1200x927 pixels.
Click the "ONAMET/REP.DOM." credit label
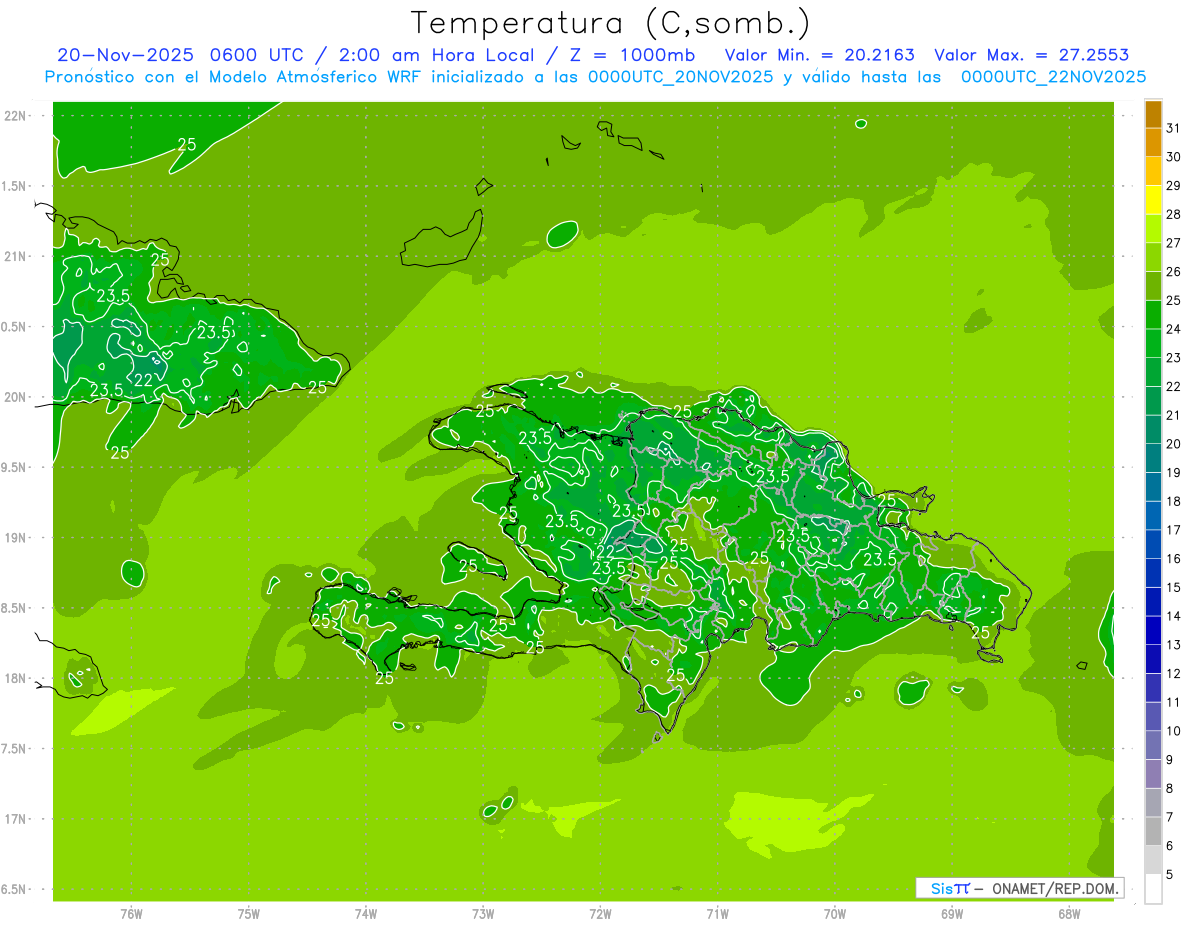[1056, 888]
